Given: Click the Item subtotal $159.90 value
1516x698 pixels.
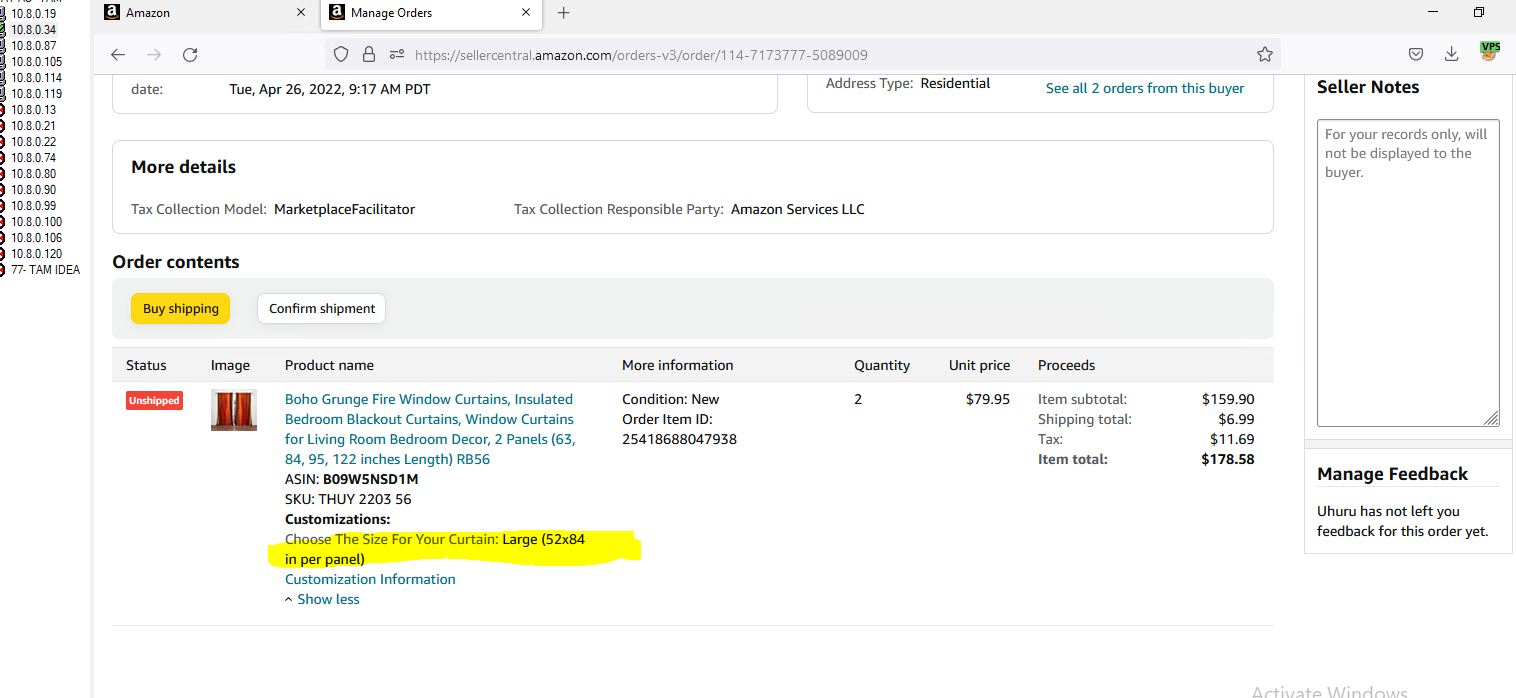Looking at the screenshot, I should point(1228,399).
